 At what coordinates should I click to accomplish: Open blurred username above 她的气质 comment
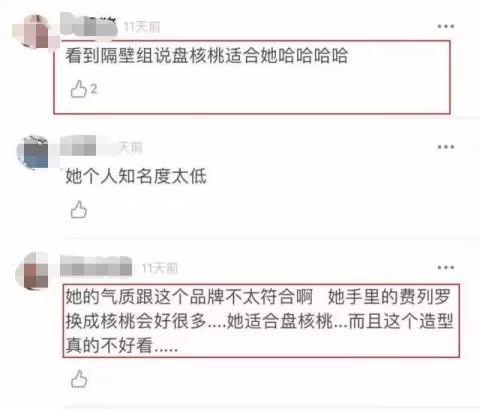96,266
